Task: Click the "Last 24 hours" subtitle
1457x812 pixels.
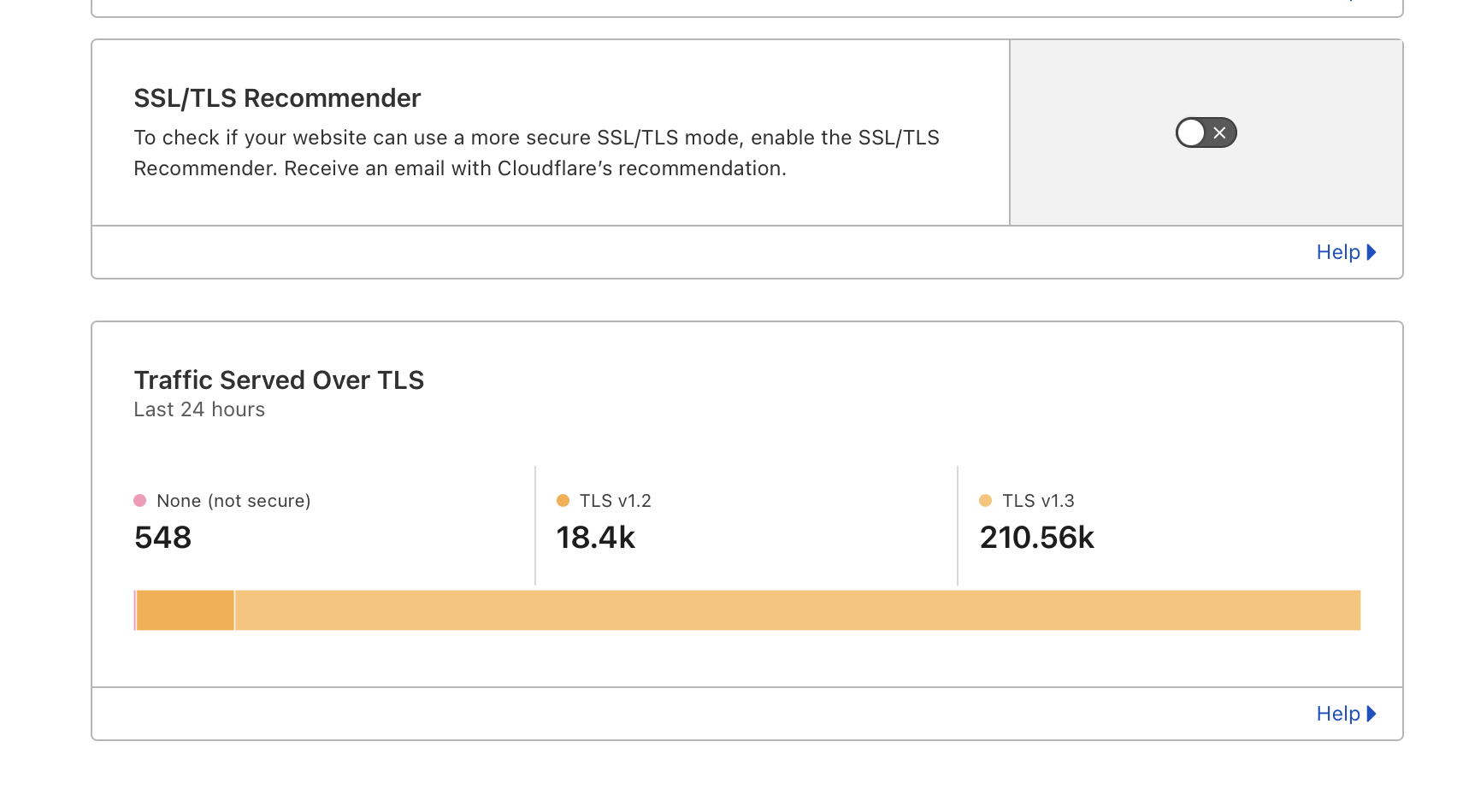Action: pos(199,410)
